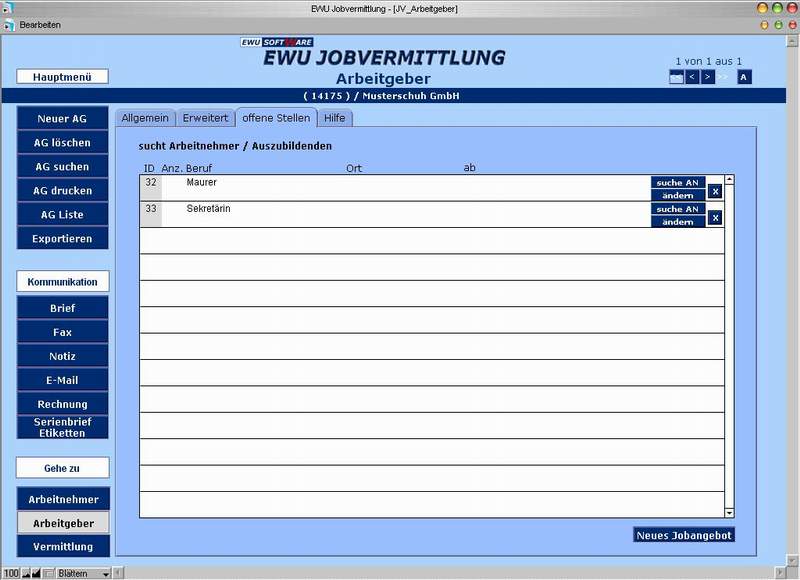Open the Hilfe tab
Screen dimensions: 800x580
(x=335, y=118)
